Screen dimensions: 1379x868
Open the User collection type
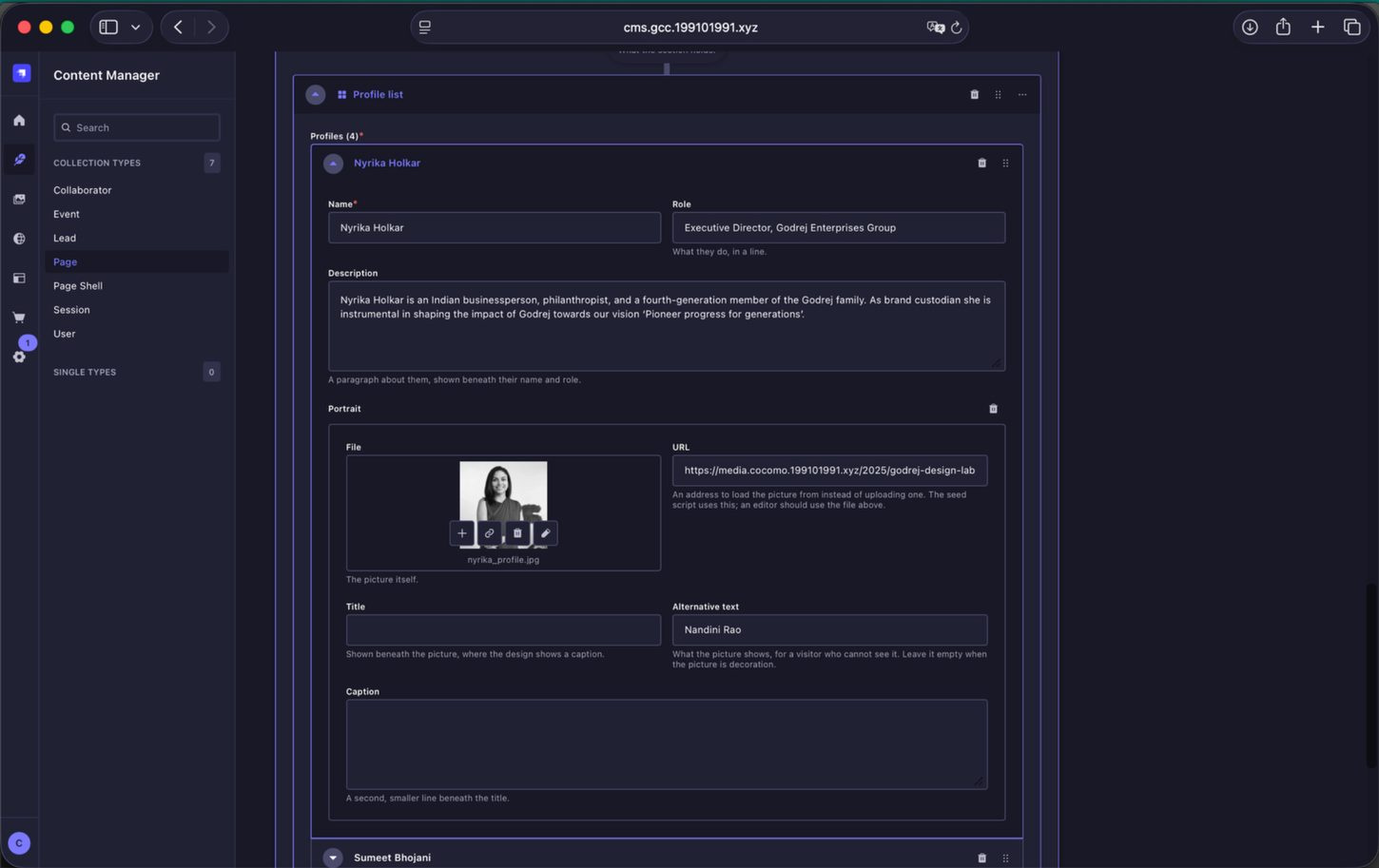click(65, 334)
